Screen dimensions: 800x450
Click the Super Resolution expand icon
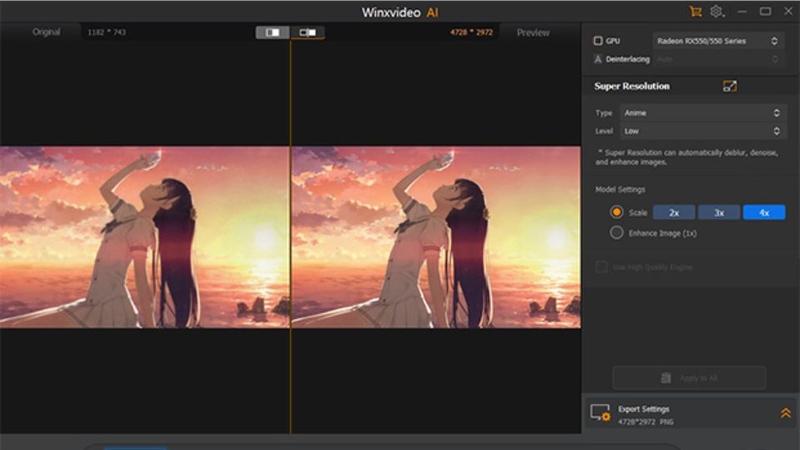pos(730,86)
